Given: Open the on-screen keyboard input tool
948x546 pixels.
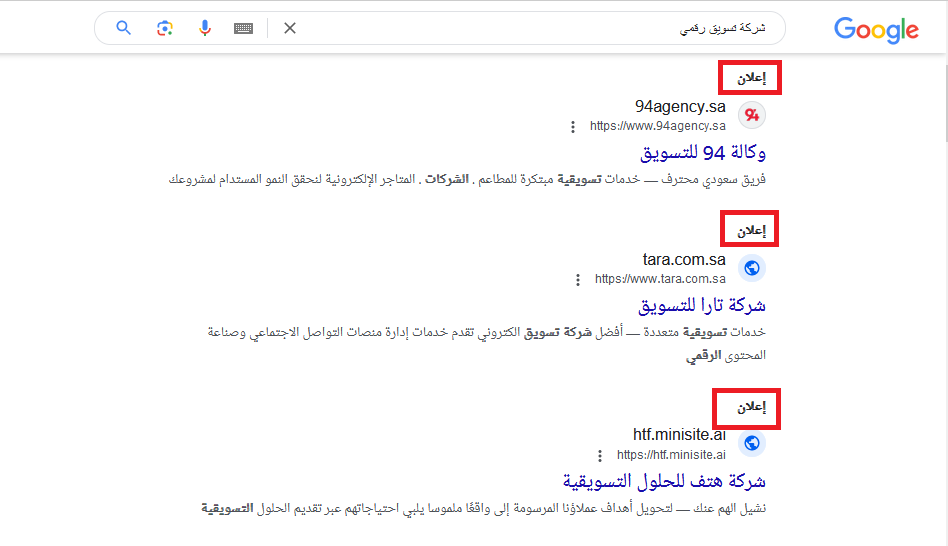Looking at the screenshot, I should [x=244, y=28].
